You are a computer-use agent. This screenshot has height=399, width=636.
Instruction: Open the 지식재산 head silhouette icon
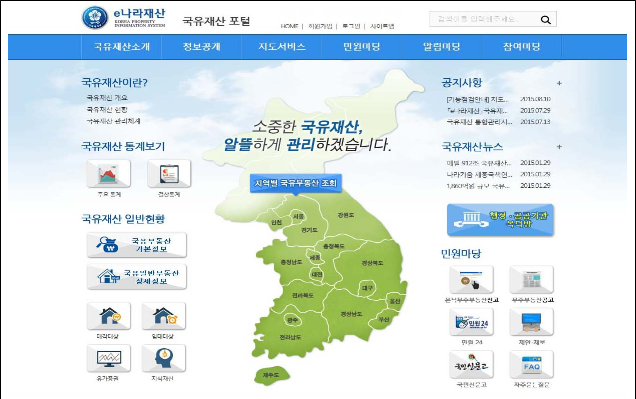click(163, 358)
